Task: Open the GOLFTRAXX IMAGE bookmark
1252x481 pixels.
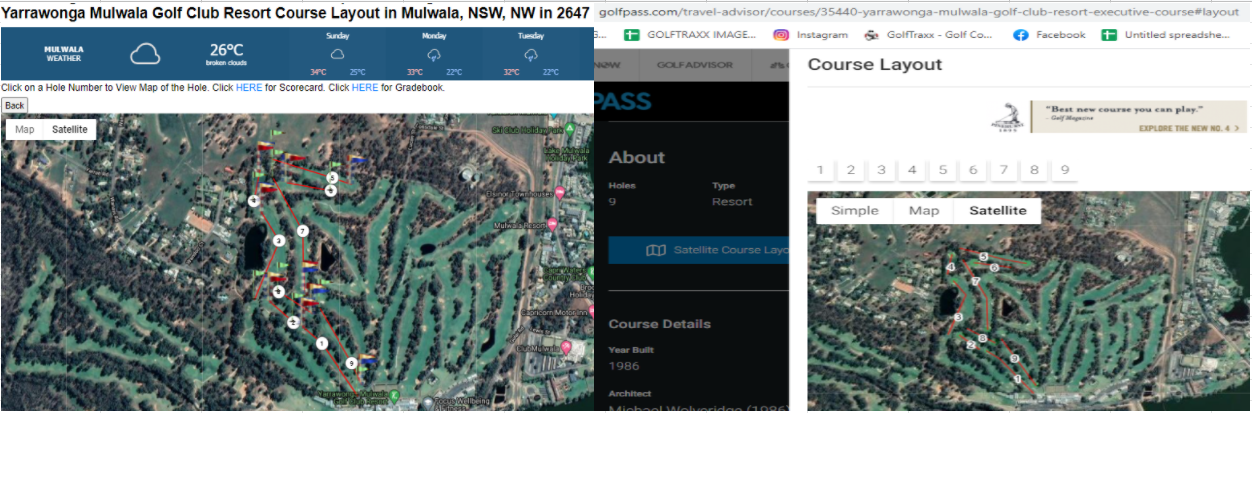Action: 692,34
